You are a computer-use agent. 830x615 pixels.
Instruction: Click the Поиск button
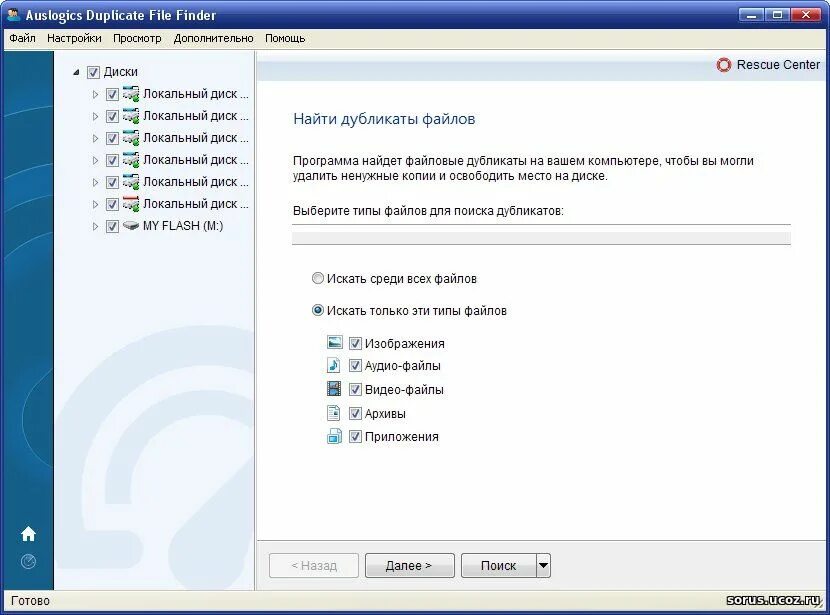click(x=499, y=565)
